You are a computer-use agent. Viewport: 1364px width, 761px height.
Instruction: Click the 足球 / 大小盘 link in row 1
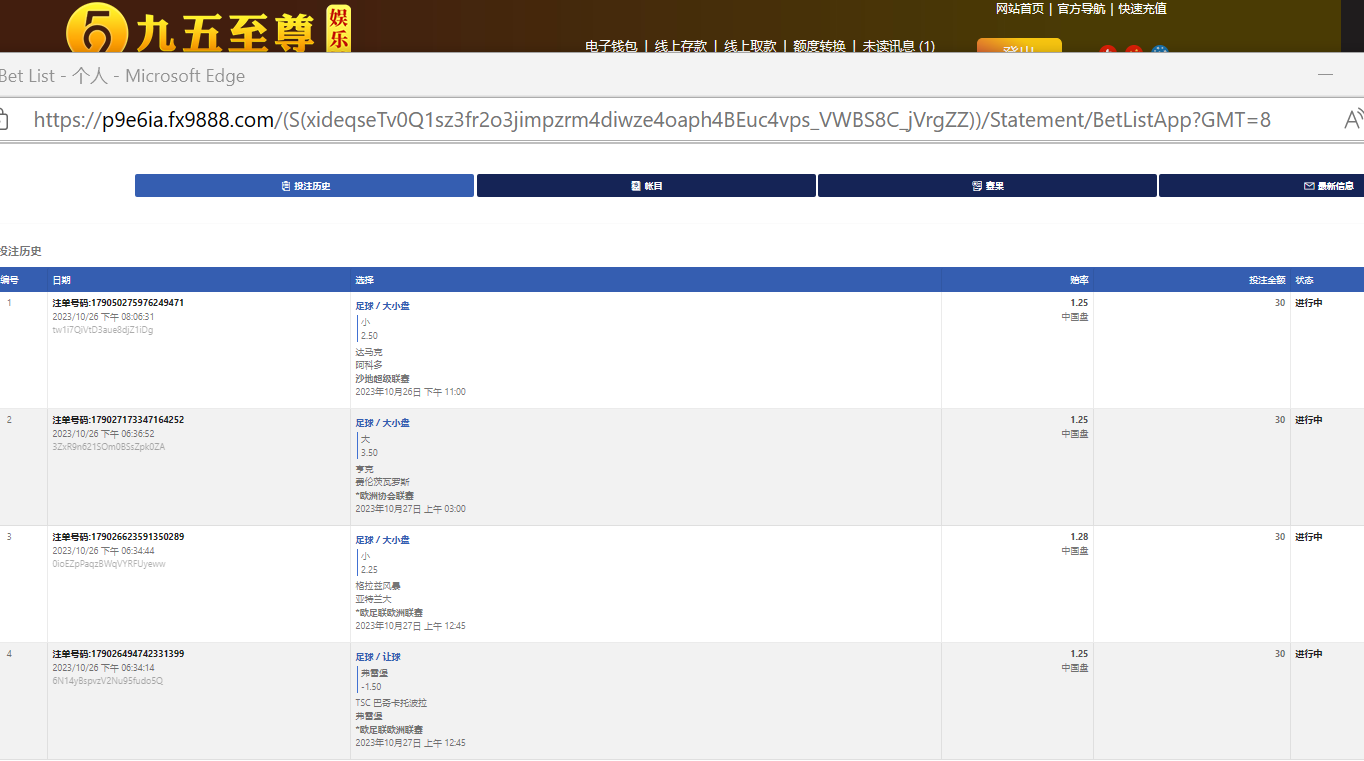[382, 306]
